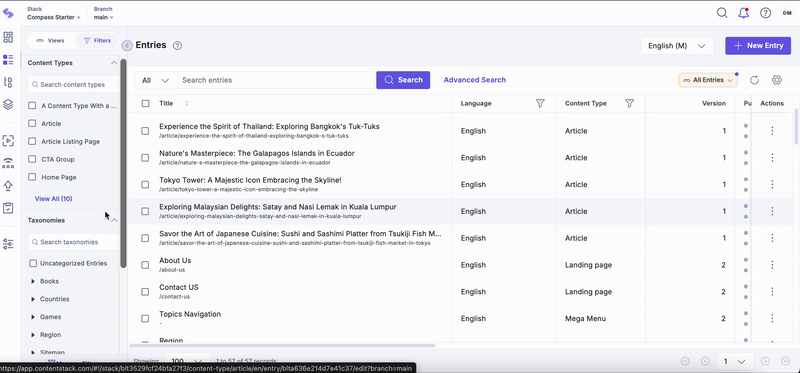The width and height of the screenshot is (800, 373).
Task: Select Topics Navigation entry checkbox
Action: click(x=145, y=319)
